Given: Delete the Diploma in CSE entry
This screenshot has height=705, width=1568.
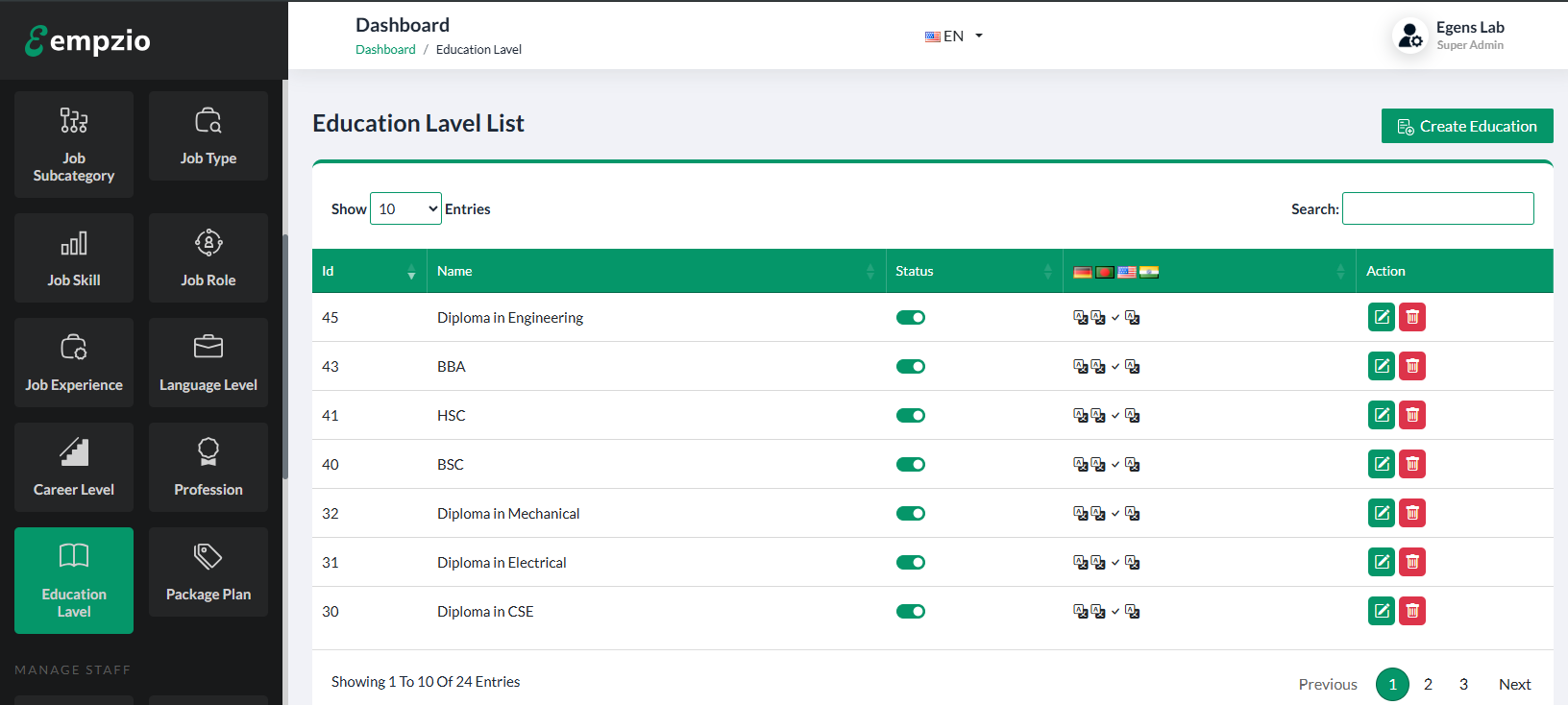Looking at the screenshot, I should tap(1411, 611).
